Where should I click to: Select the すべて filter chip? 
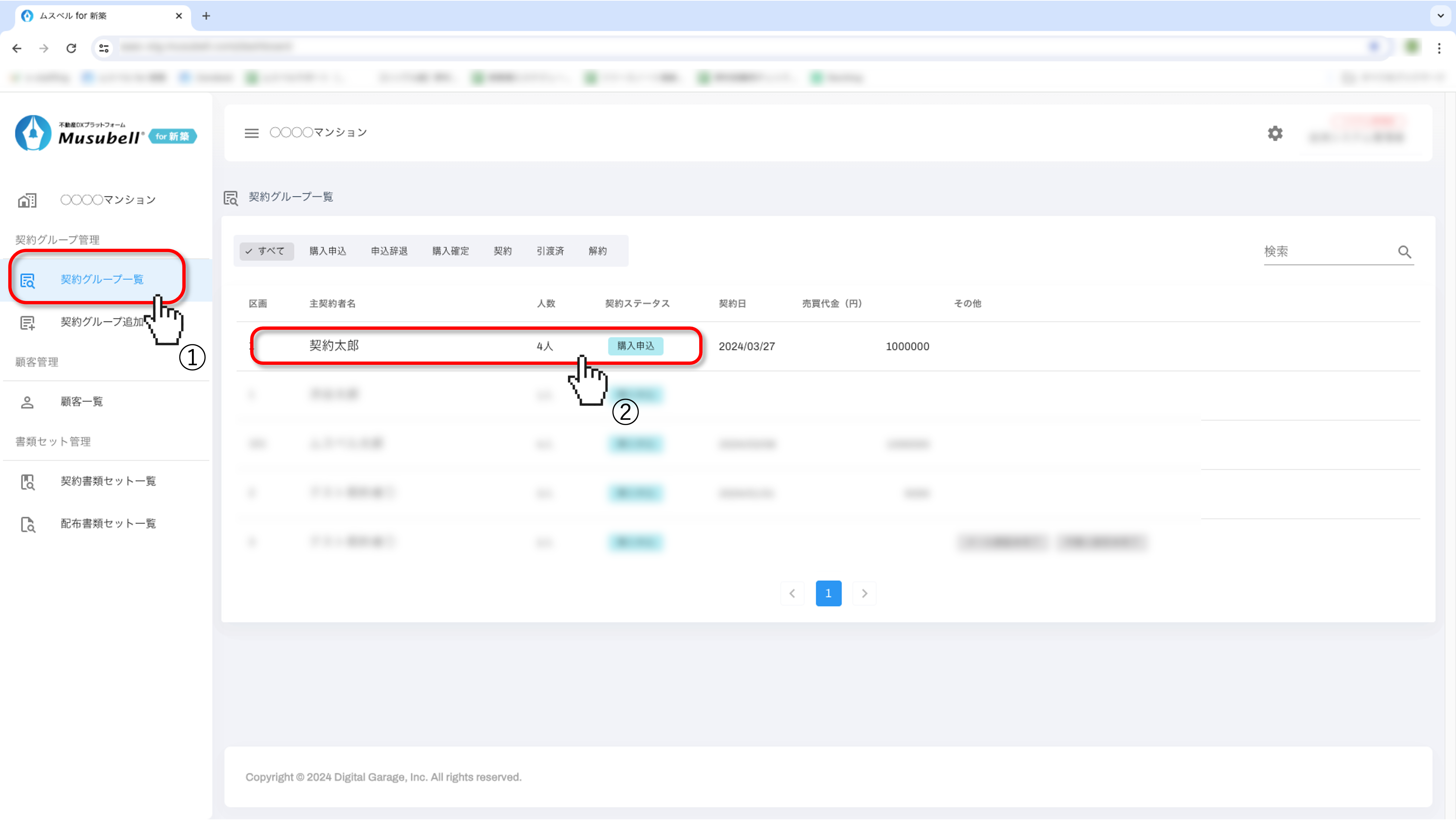tap(266, 251)
